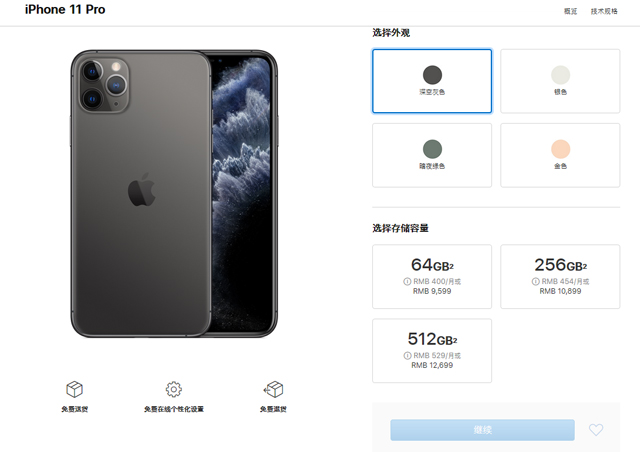Click the blue 继续 continue button
The image size is (640, 452).
482,430
